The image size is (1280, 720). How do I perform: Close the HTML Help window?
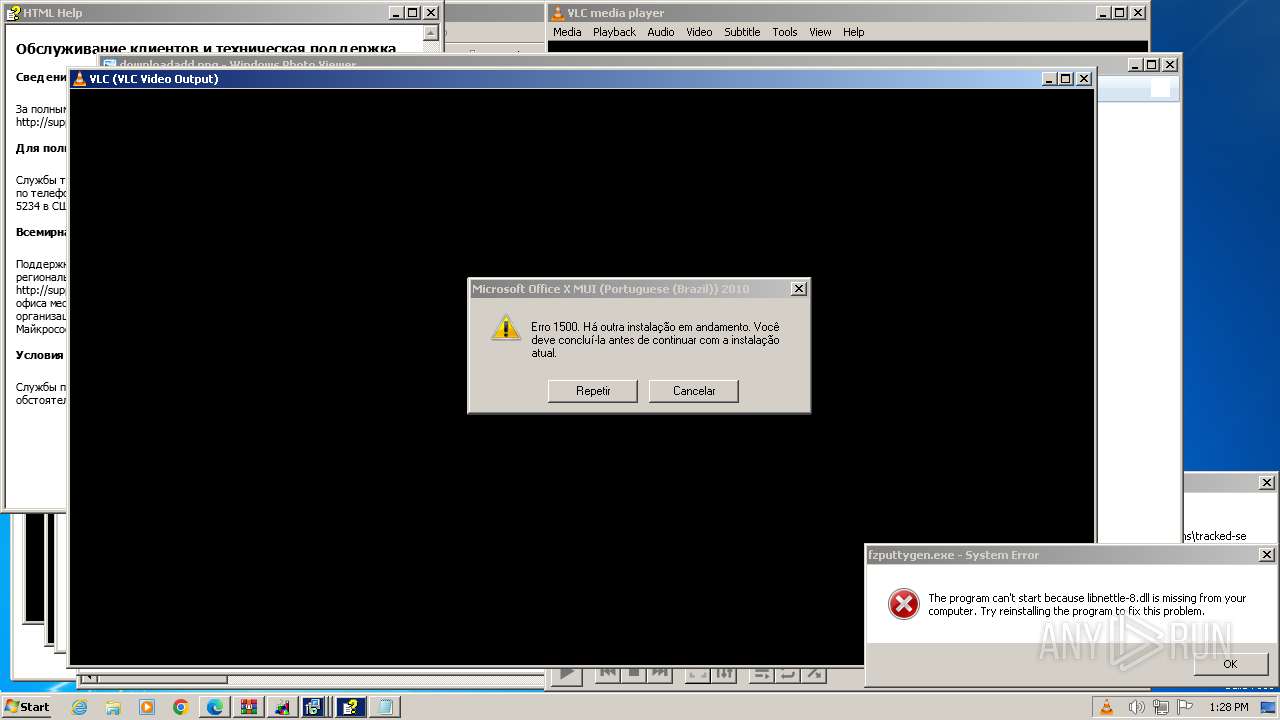click(x=431, y=13)
